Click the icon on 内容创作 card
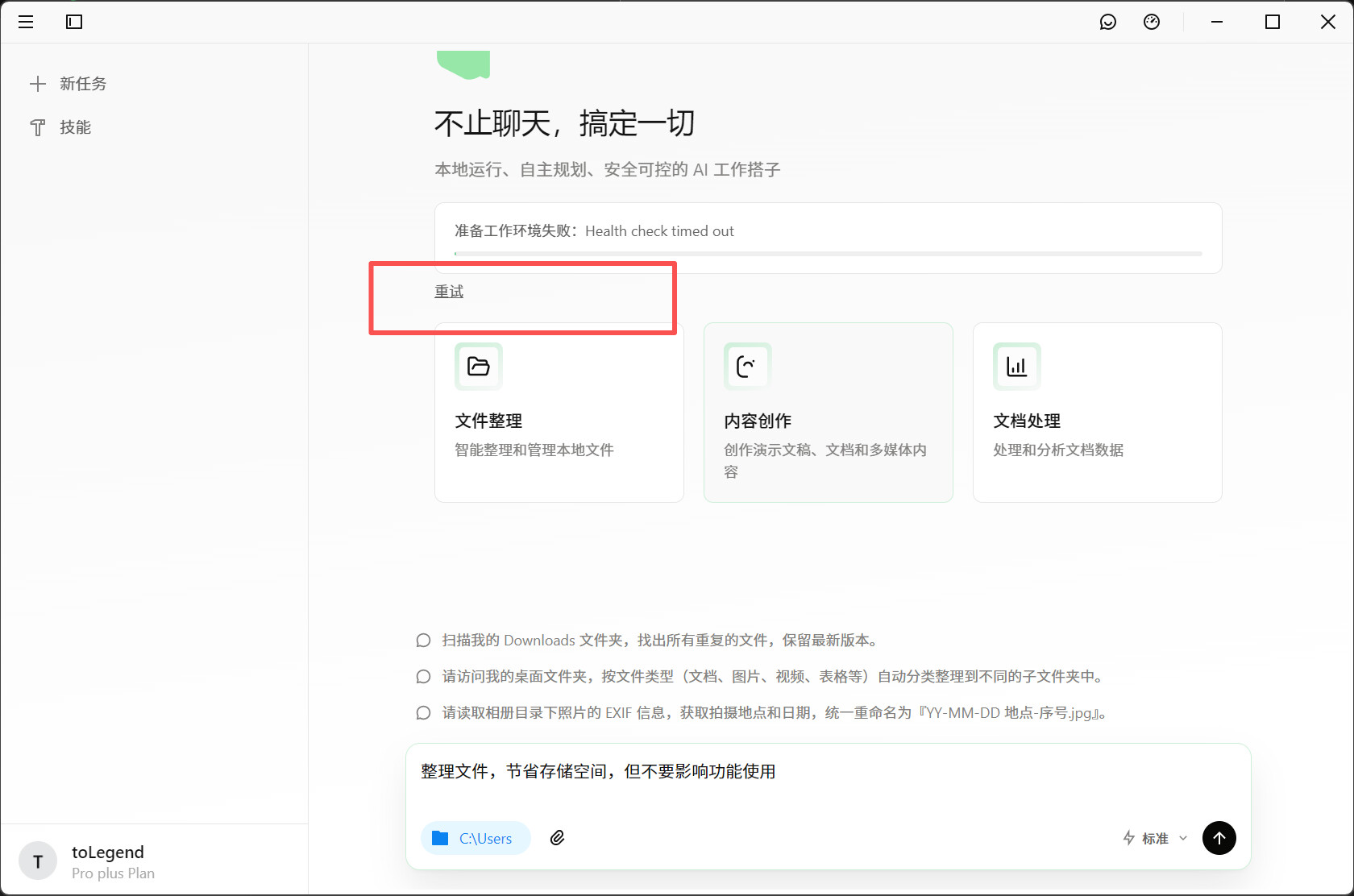Image resolution: width=1354 pixels, height=896 pixels. [x=748, y=367]
